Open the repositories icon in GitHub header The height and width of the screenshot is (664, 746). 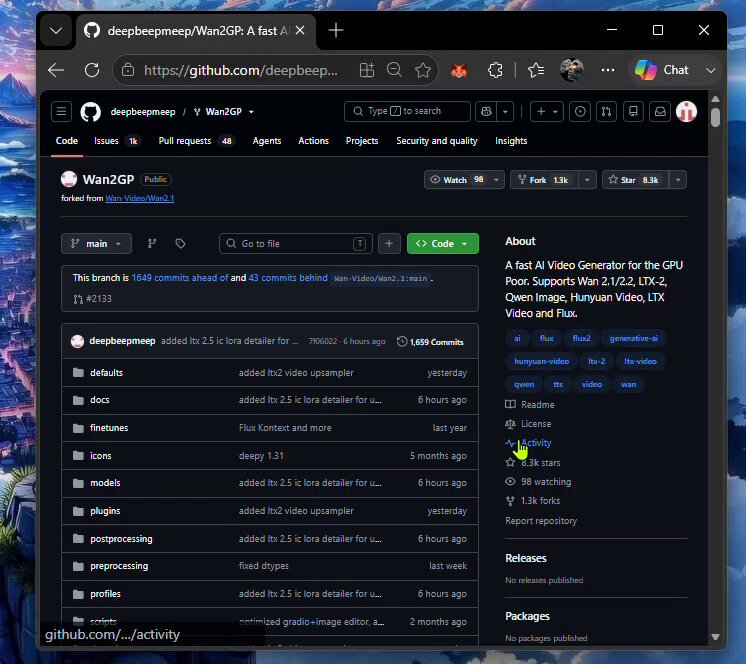[633, 111]
